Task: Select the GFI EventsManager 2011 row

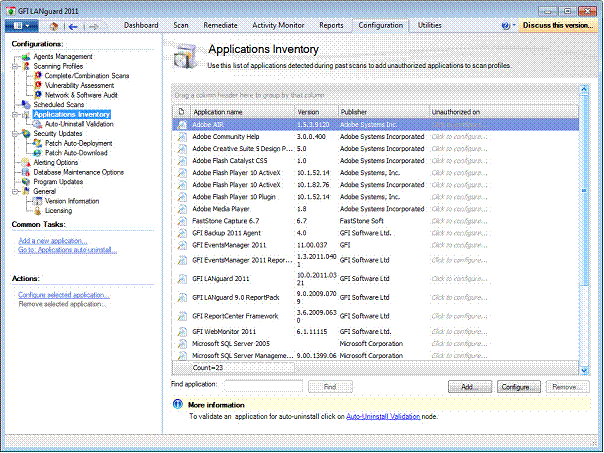Action: point(376,245)
